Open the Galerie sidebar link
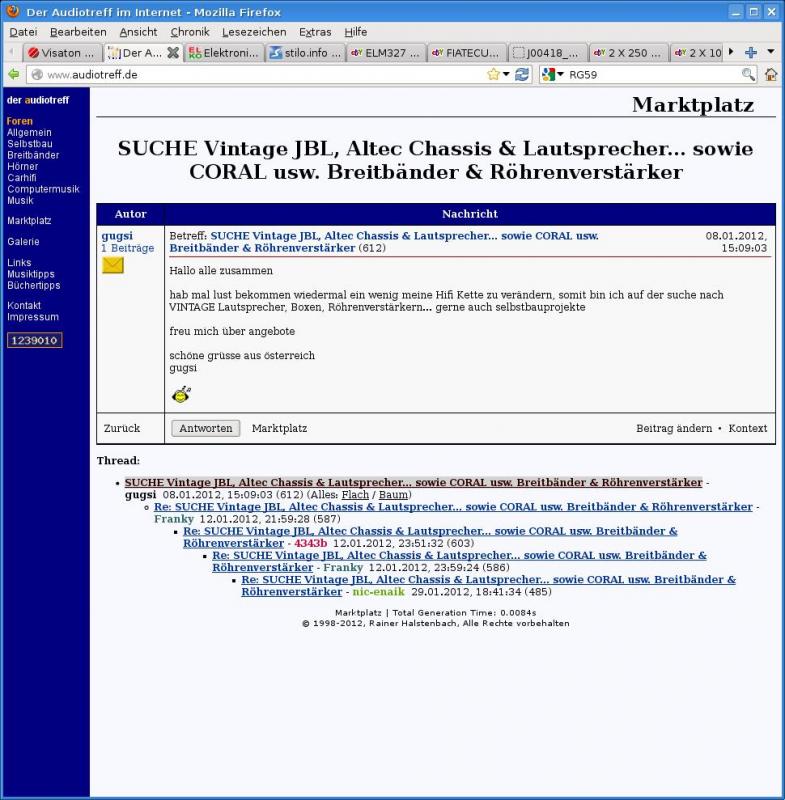The image size is (785, 800). [x=23, y=241]
